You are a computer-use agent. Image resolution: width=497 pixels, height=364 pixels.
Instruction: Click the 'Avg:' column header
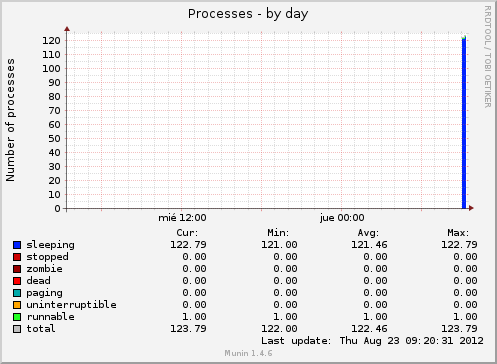click(368, 233)
